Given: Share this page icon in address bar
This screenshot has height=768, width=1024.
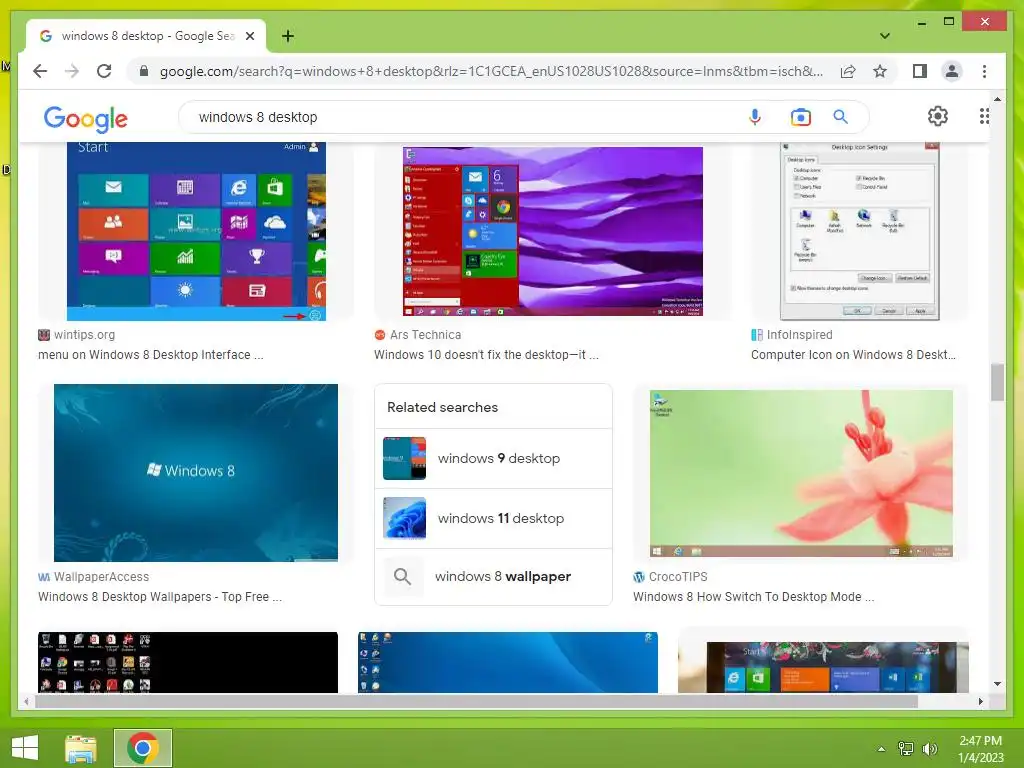Looking at the screenshot, I should pos(848,71).
